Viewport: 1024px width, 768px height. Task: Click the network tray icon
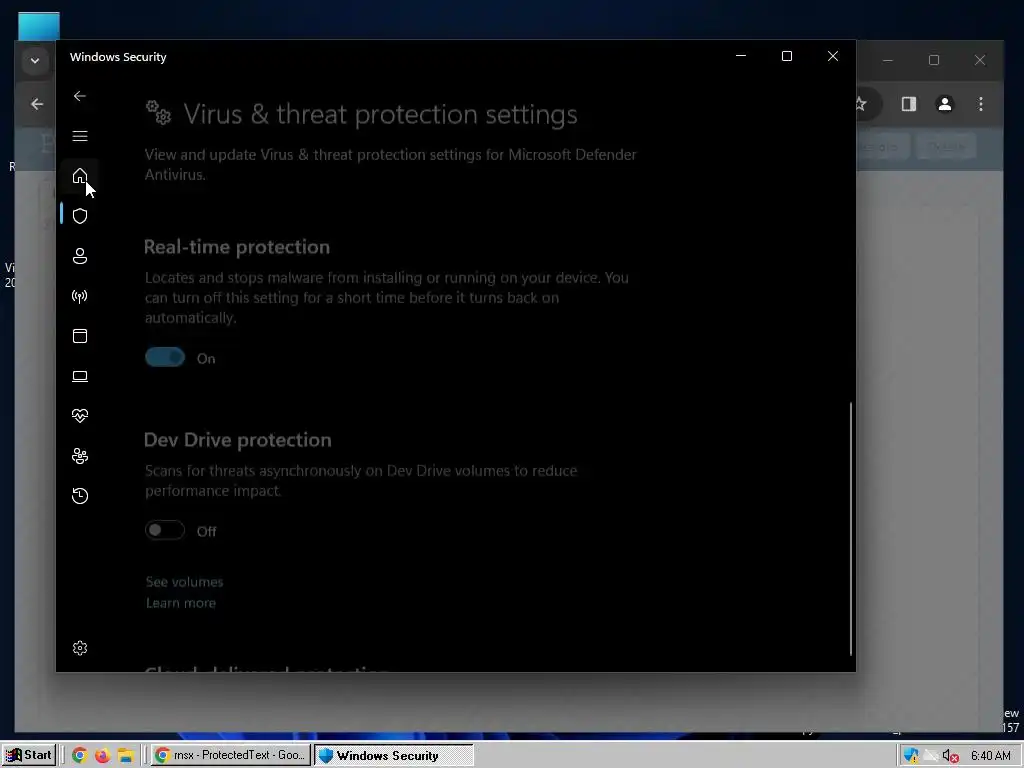(x=931, y=756)
